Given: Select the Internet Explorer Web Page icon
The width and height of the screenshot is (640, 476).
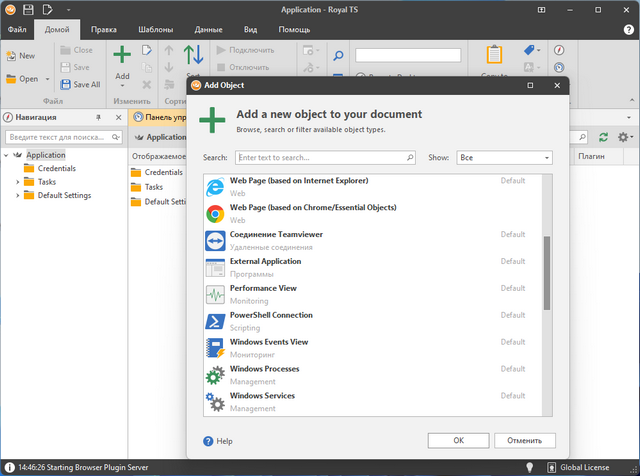Looking at the screenshot, I should [x=214, y=186].
